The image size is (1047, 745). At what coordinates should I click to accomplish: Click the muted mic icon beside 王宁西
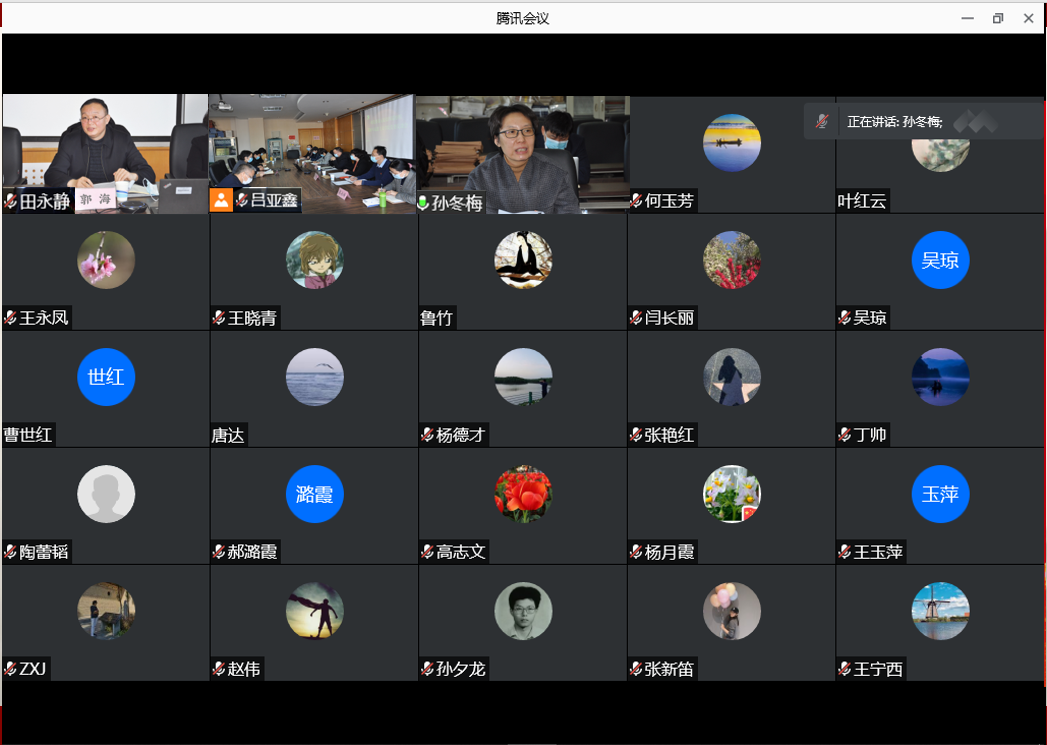click(x=845, y=669)
